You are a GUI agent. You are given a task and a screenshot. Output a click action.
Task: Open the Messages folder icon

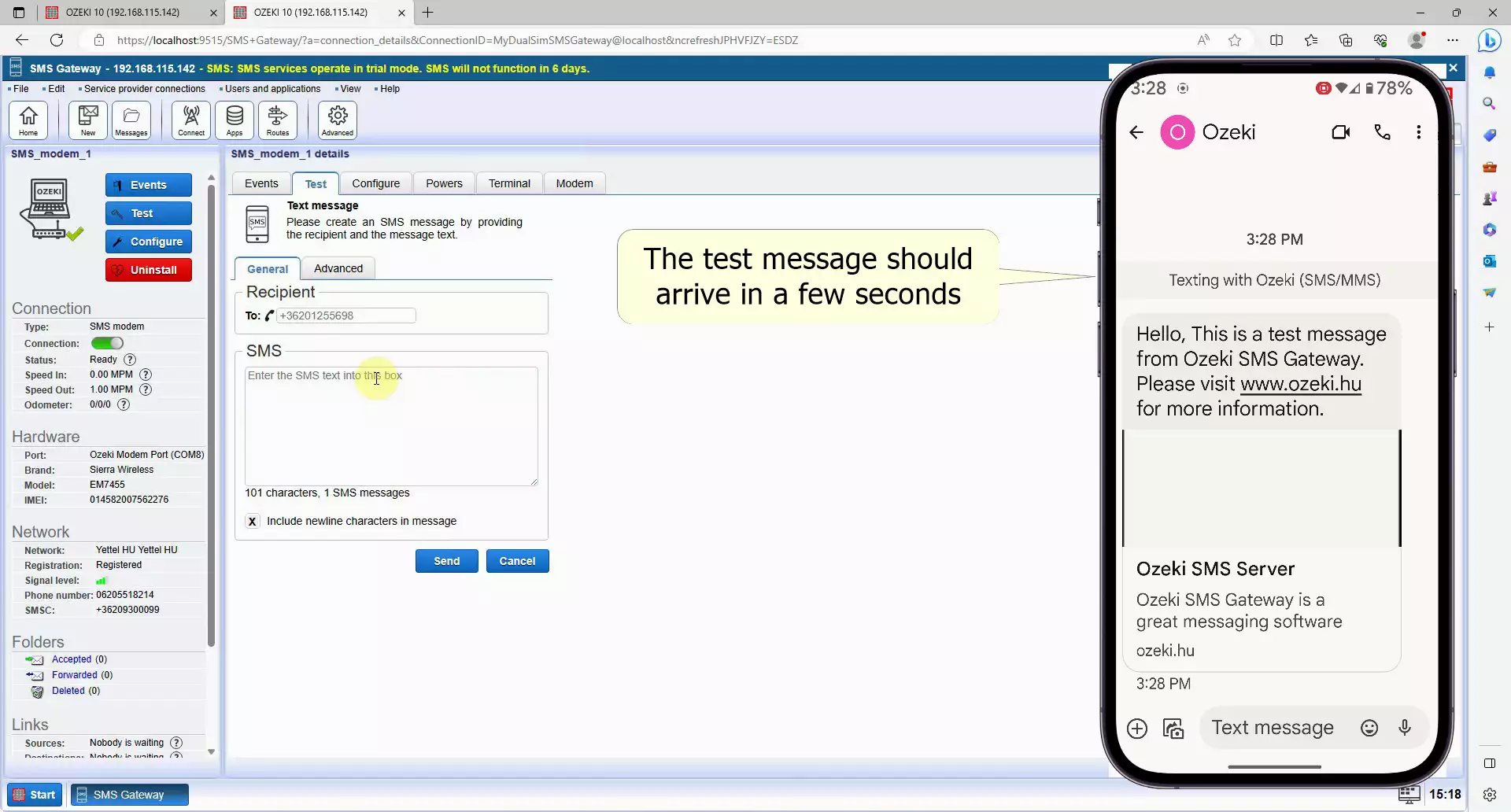click(131, 120)
